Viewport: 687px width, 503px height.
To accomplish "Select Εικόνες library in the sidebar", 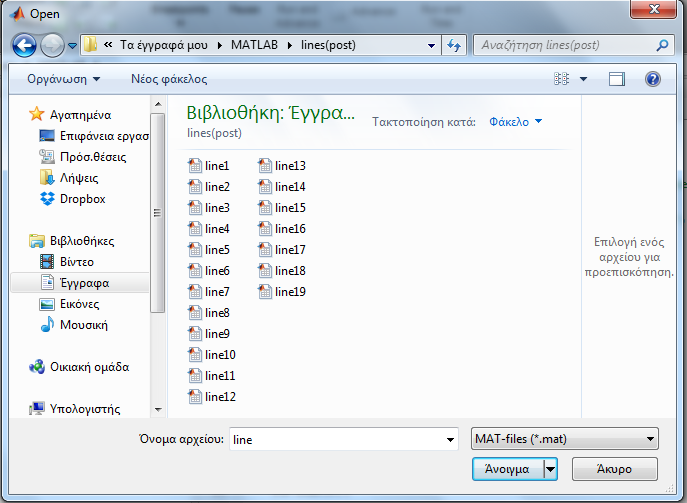I will (69, 304).
